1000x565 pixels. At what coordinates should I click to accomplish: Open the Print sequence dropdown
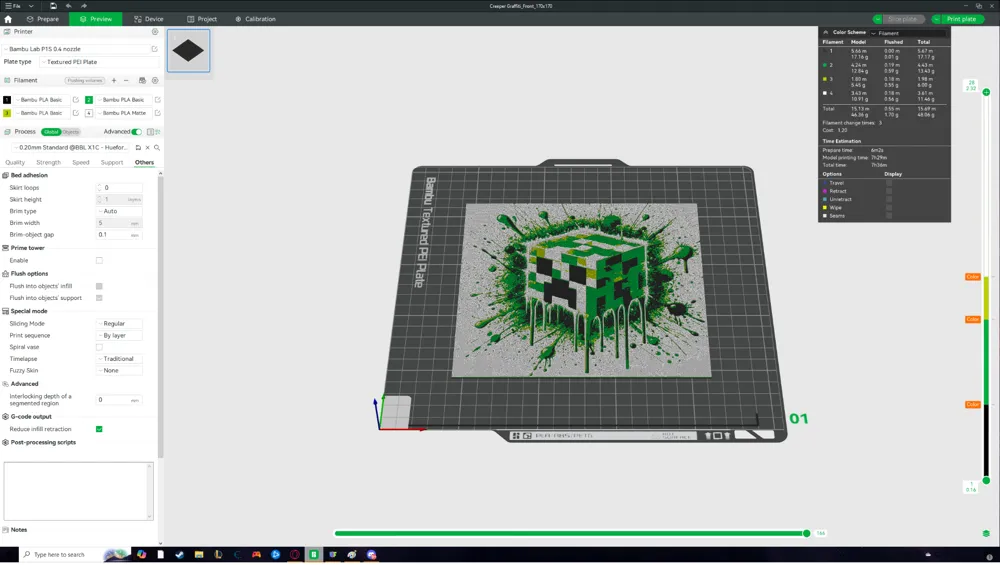click(x=120, y=335)
